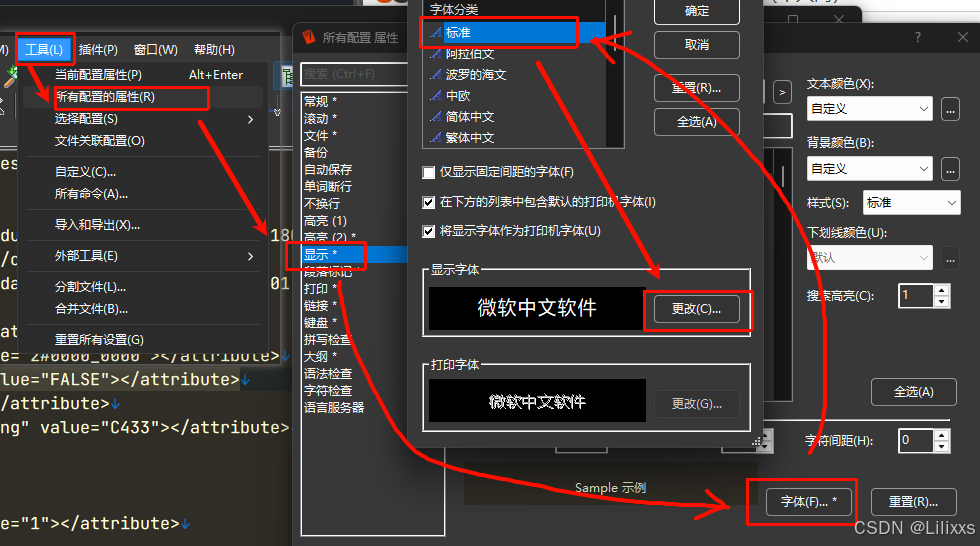
Task: Click 确定 button in font dialog
Action: coord(697,11)
